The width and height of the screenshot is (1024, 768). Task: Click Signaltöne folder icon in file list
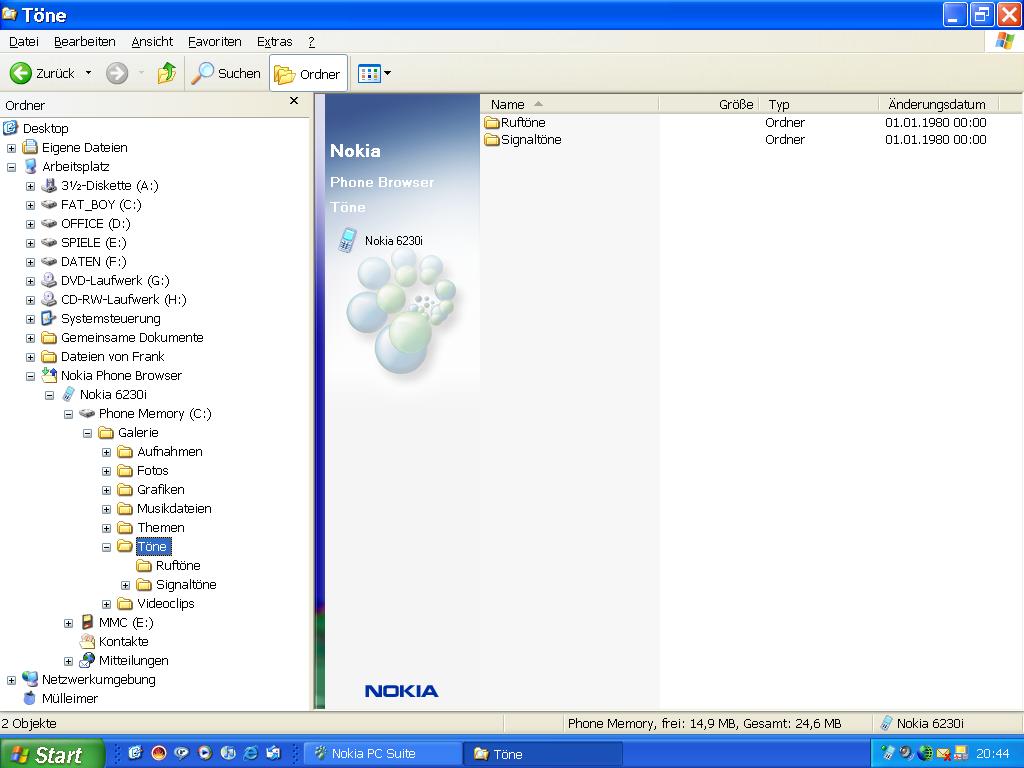tap(492, 140)
